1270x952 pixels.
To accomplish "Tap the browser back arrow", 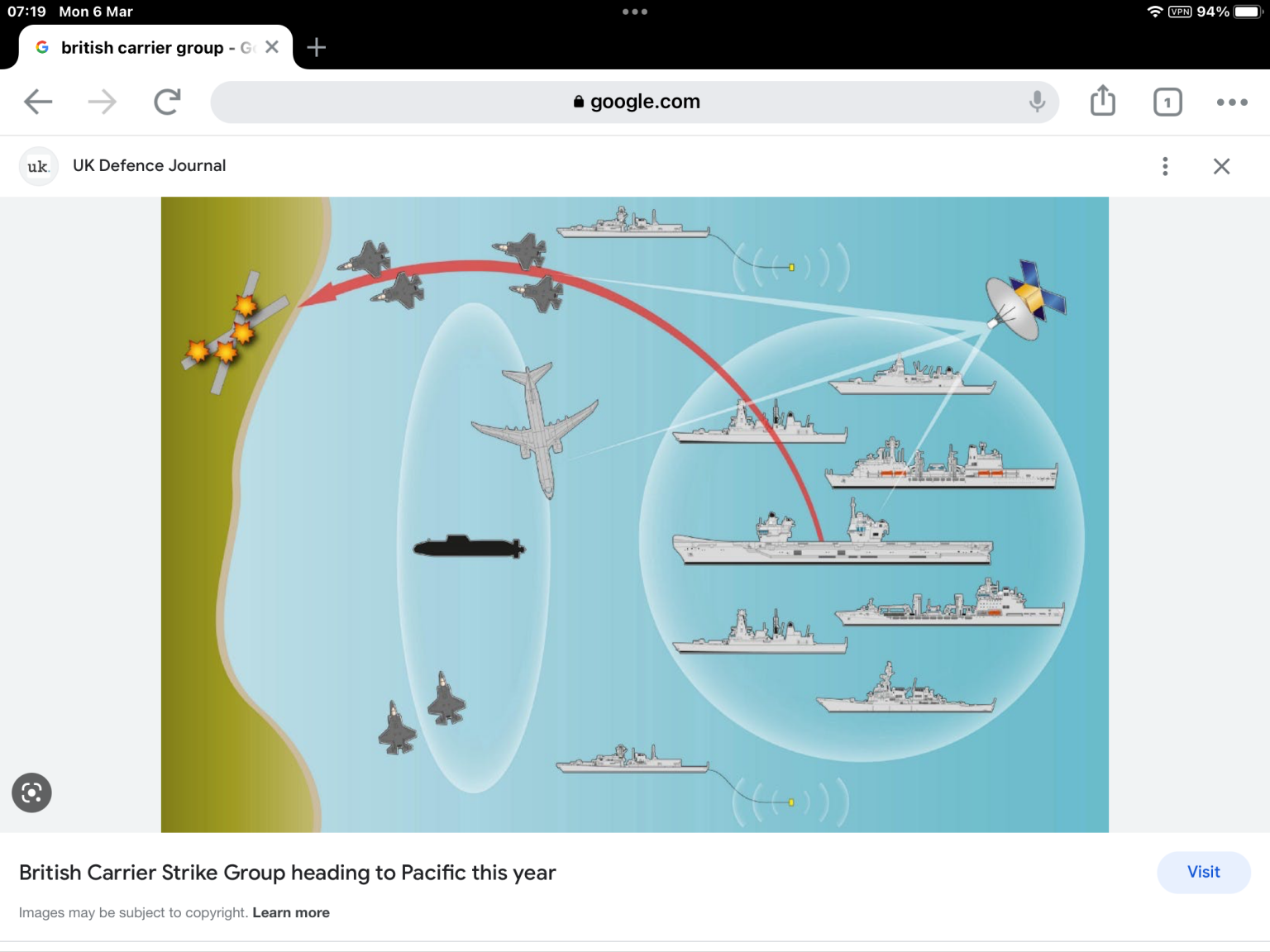I will 38,102.
